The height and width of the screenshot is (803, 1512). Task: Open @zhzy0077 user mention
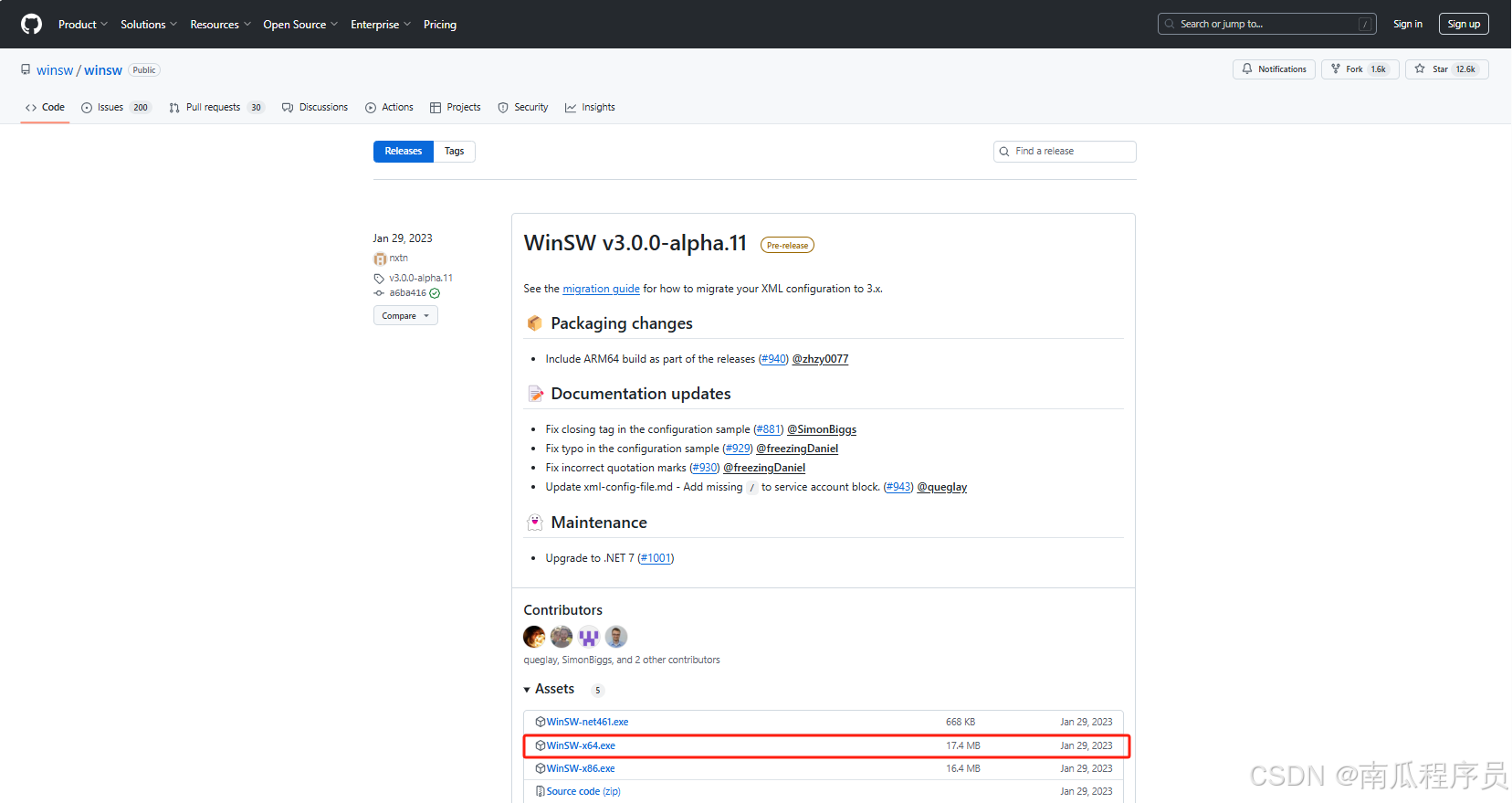pos(820,359)
